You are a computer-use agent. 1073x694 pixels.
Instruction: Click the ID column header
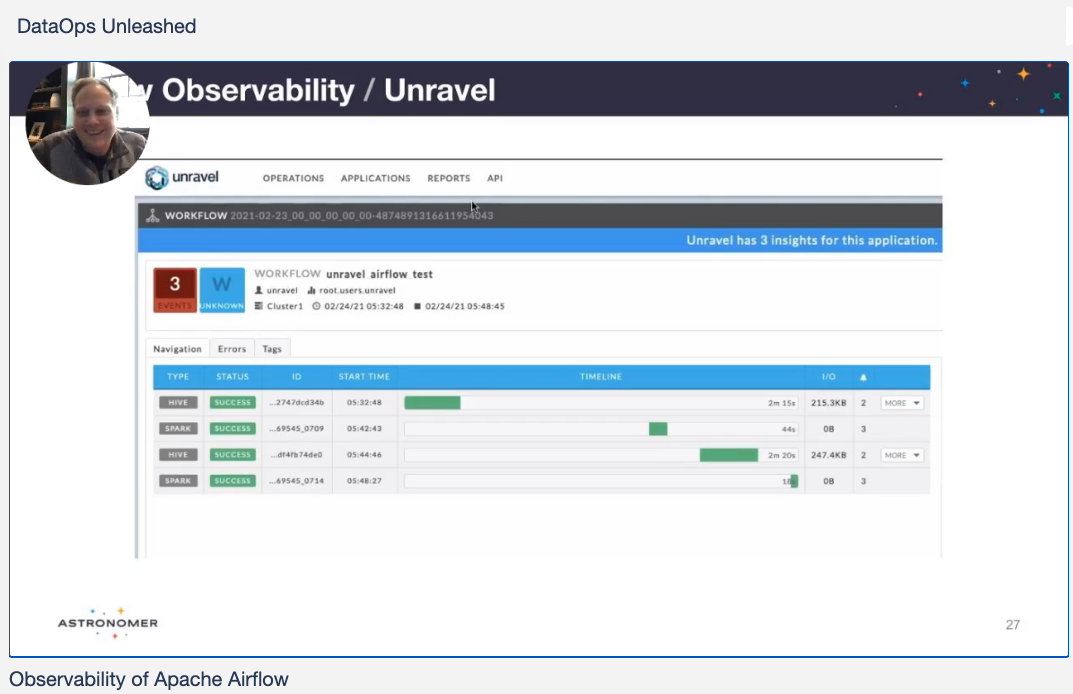coord(296,376)
